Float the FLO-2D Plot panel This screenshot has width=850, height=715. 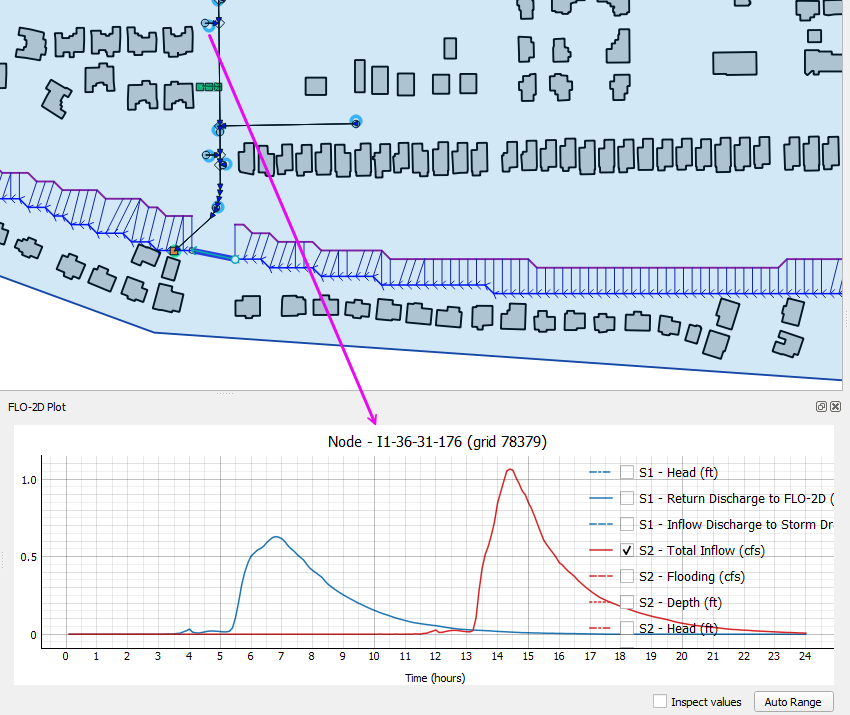click(x=821, y=407)
